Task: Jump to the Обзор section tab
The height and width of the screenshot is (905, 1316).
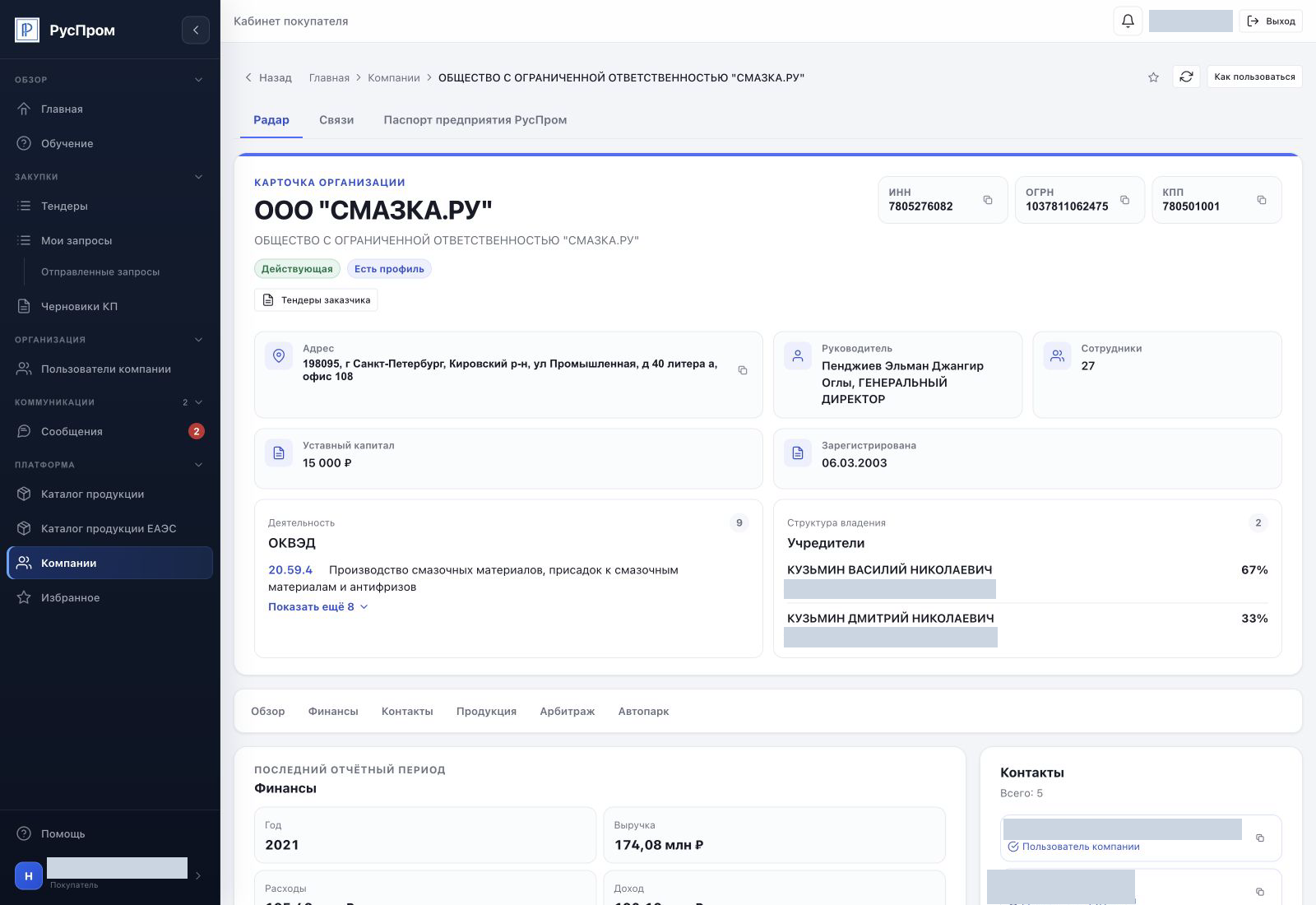Action: click(268, 711)
